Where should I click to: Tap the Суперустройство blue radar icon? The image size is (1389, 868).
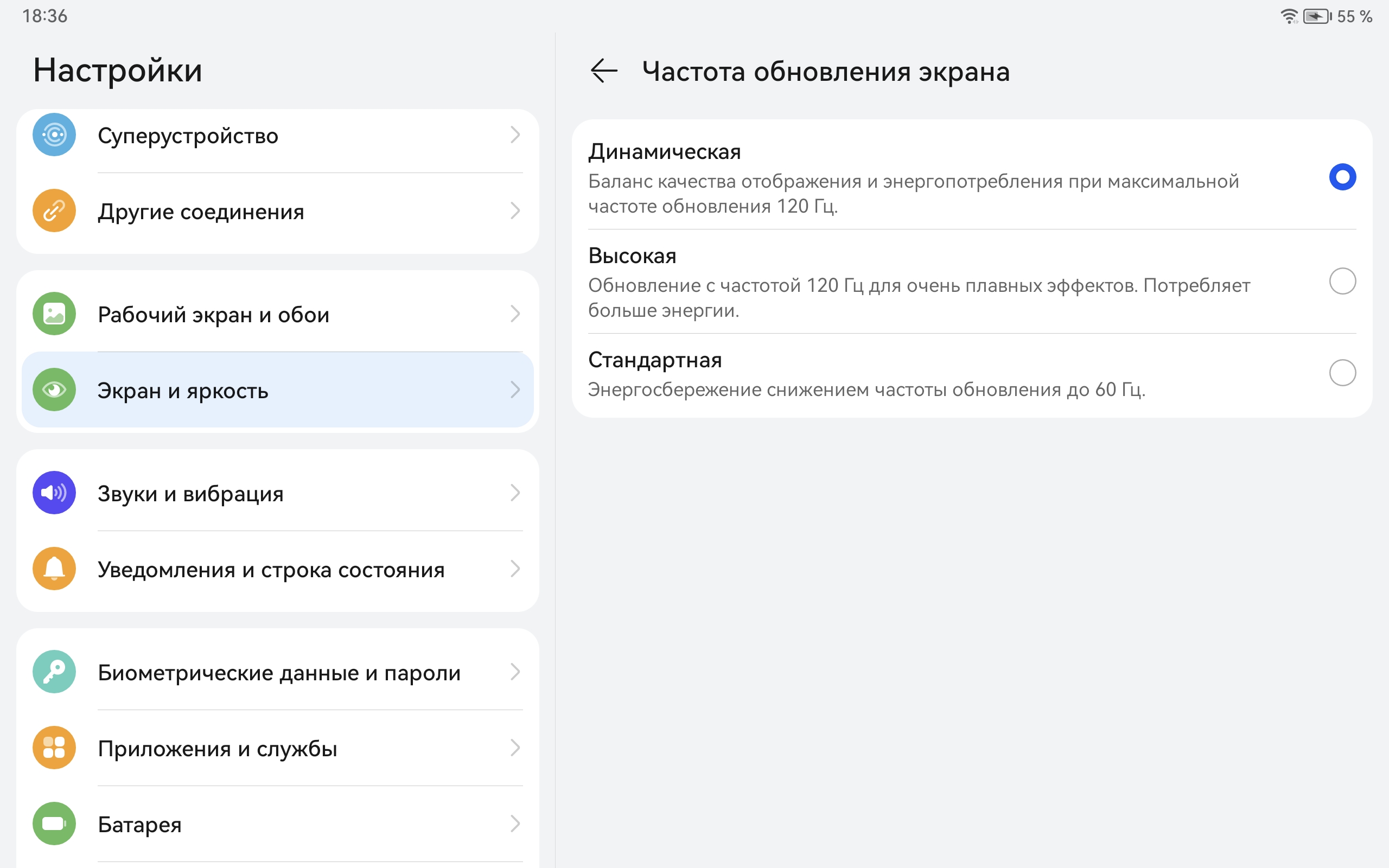tap(54, 136)
